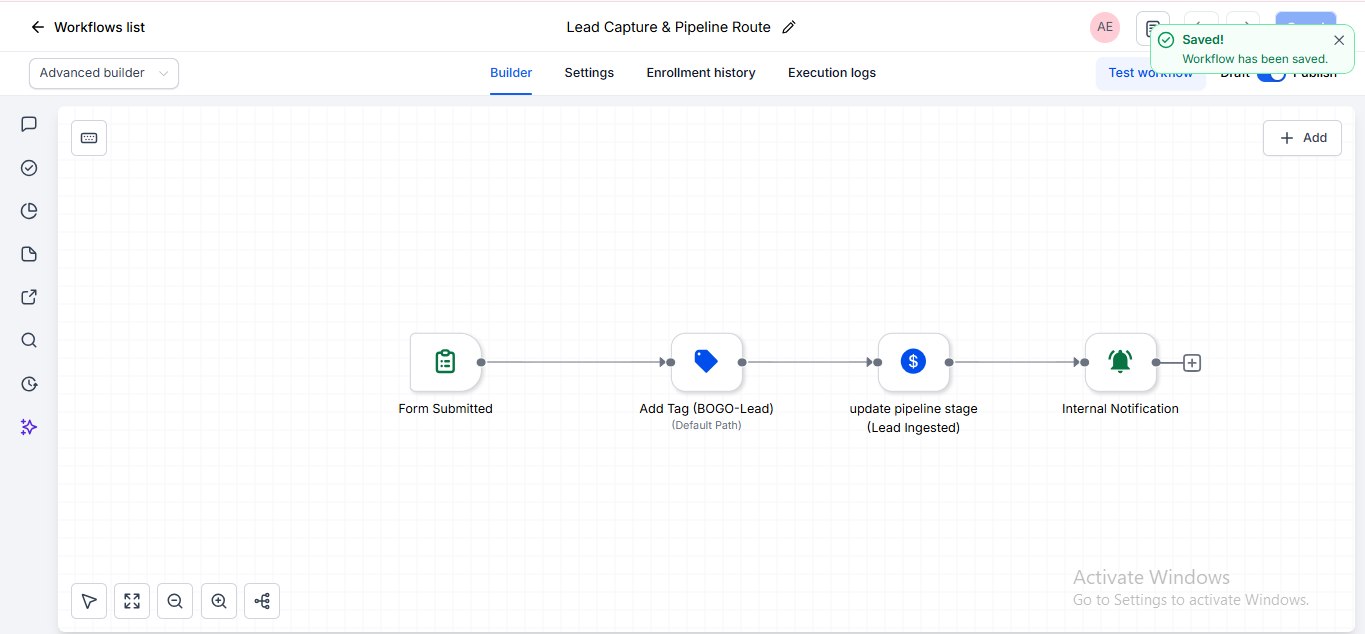Viewport: 1365px width, 634px height.
Task: Select the update pipeline stage node
Action: (x=914, y=362)
